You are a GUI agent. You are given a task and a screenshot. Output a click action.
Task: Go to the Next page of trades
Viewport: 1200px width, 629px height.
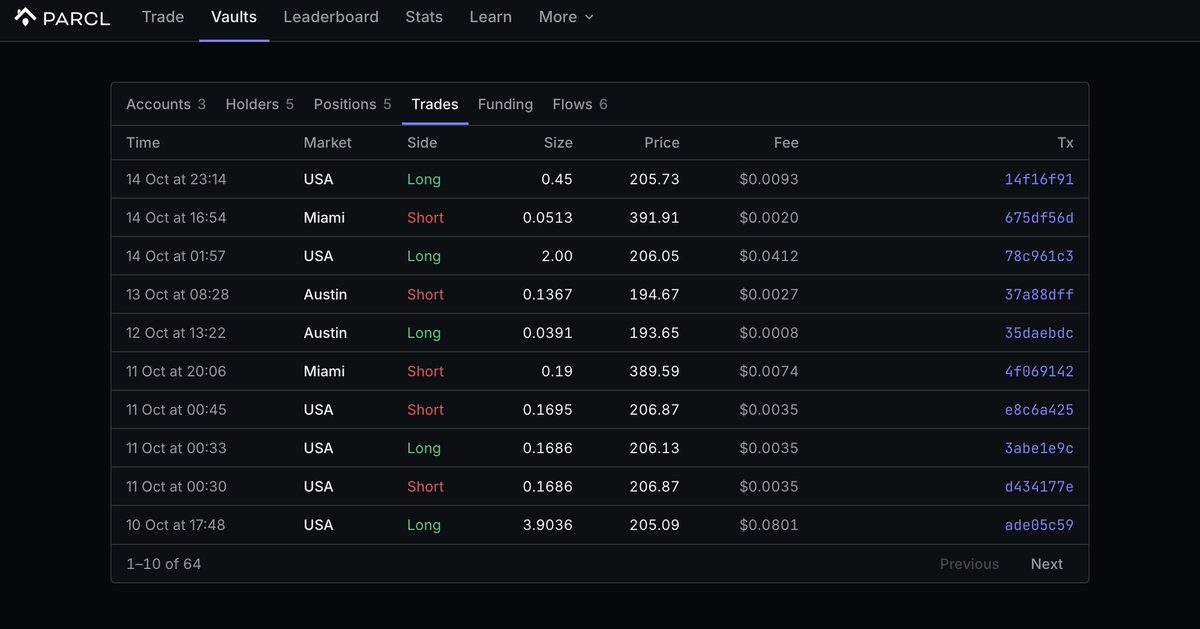point(1047,564)
